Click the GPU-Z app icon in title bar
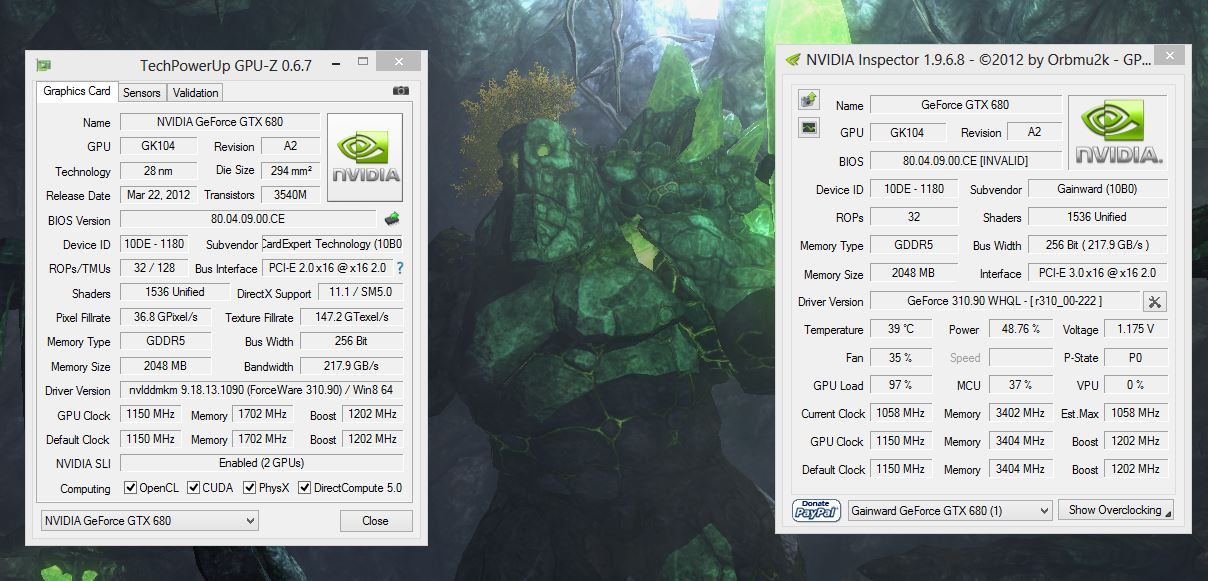1208x581 pixels. point(43,65)
